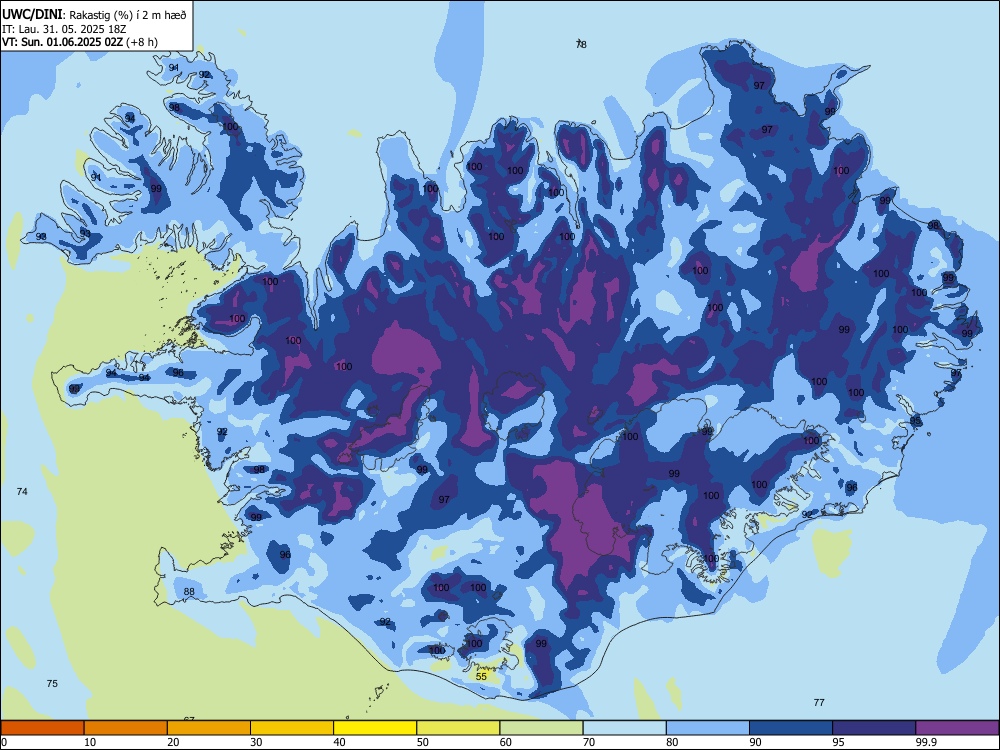Click the legend tick label '80'
1000x750 pixels.
coord(672,742)
